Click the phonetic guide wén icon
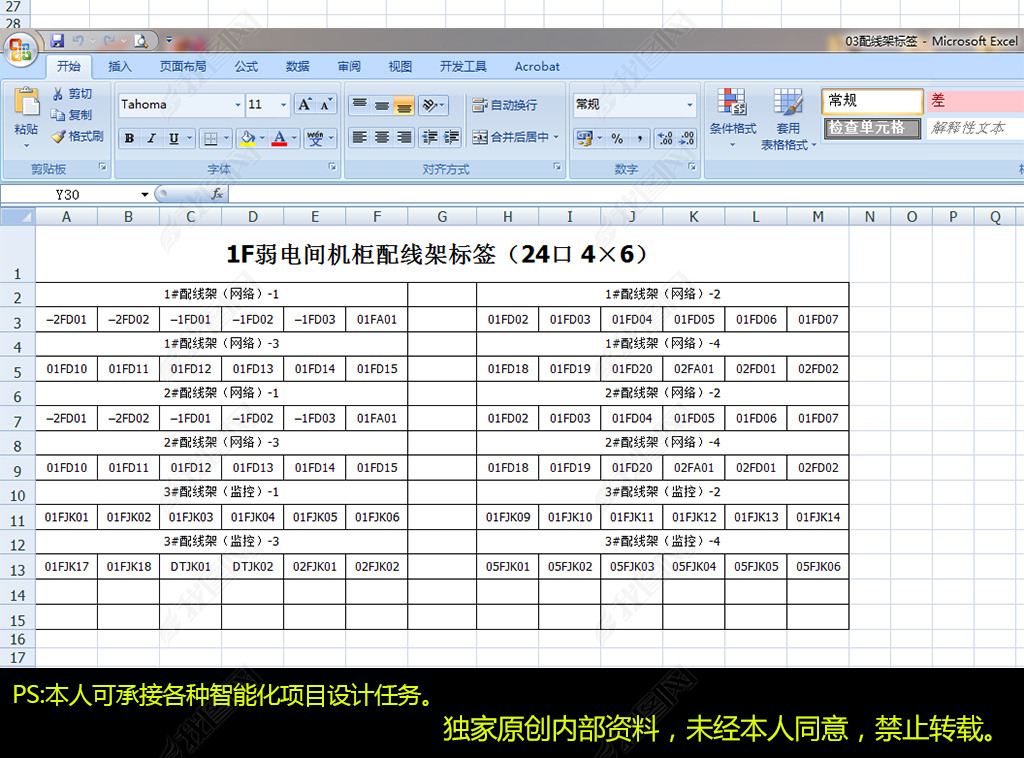The height and width of the screenshot is (758, 1024). click(x=315, y=138)
